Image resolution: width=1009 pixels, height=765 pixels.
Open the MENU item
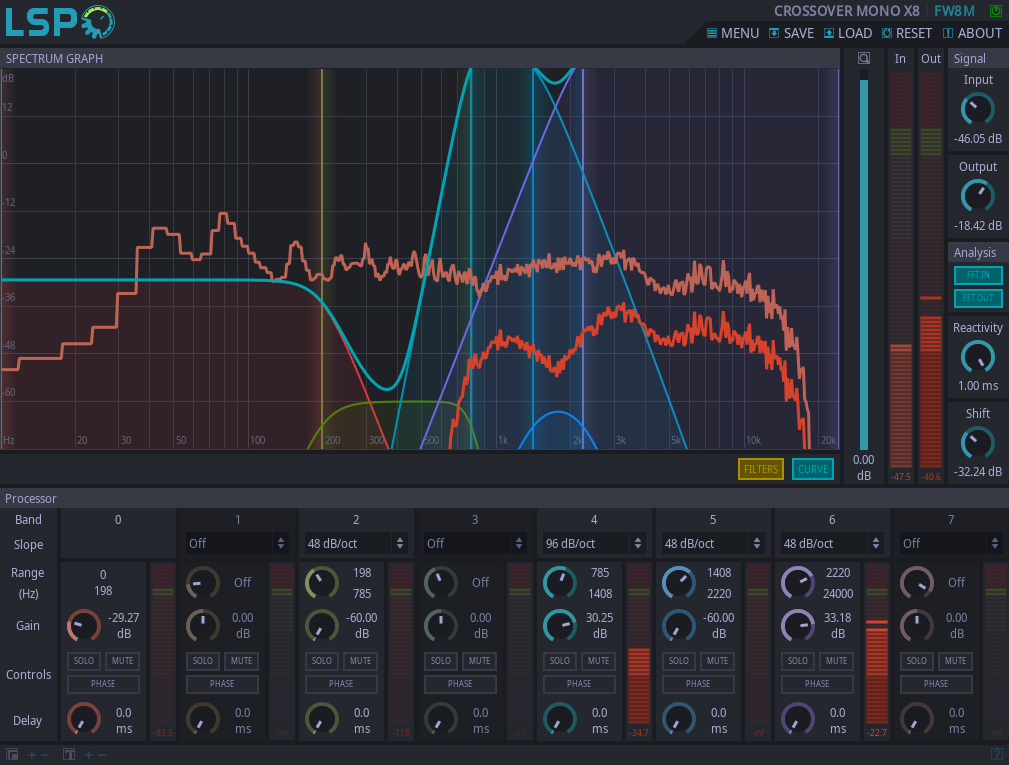click(733, 33)
